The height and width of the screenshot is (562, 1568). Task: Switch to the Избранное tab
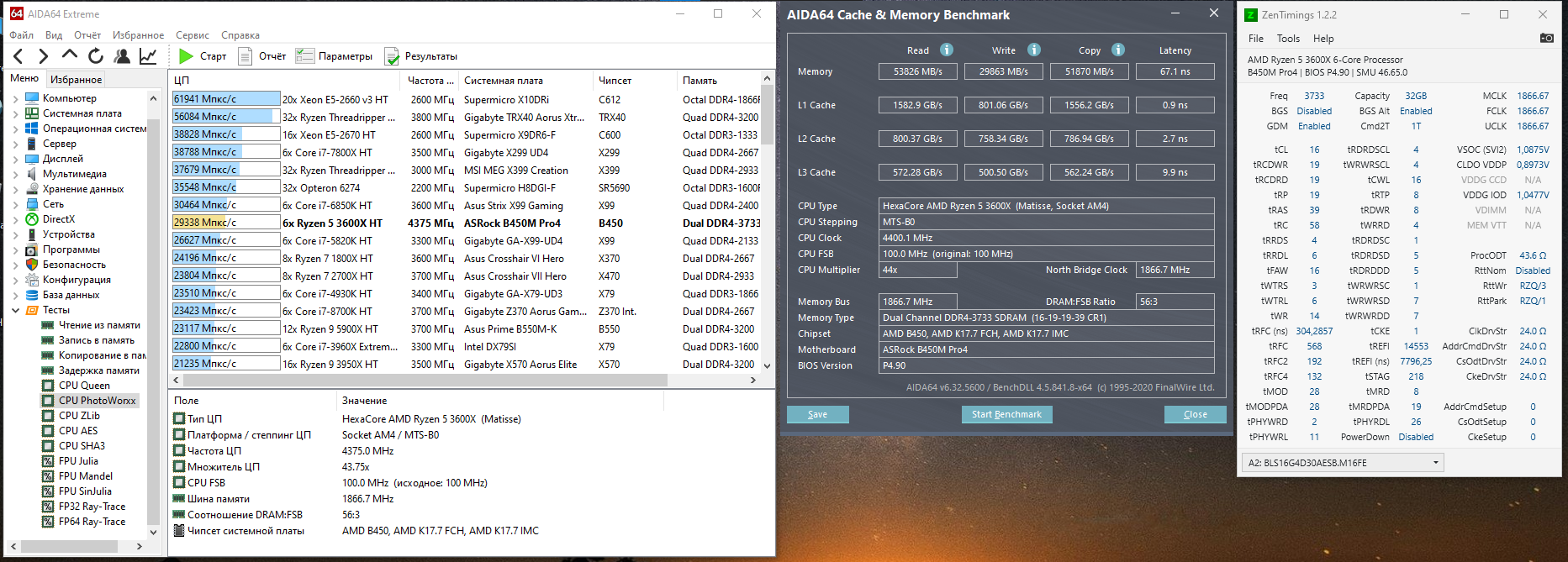(76, 80)
